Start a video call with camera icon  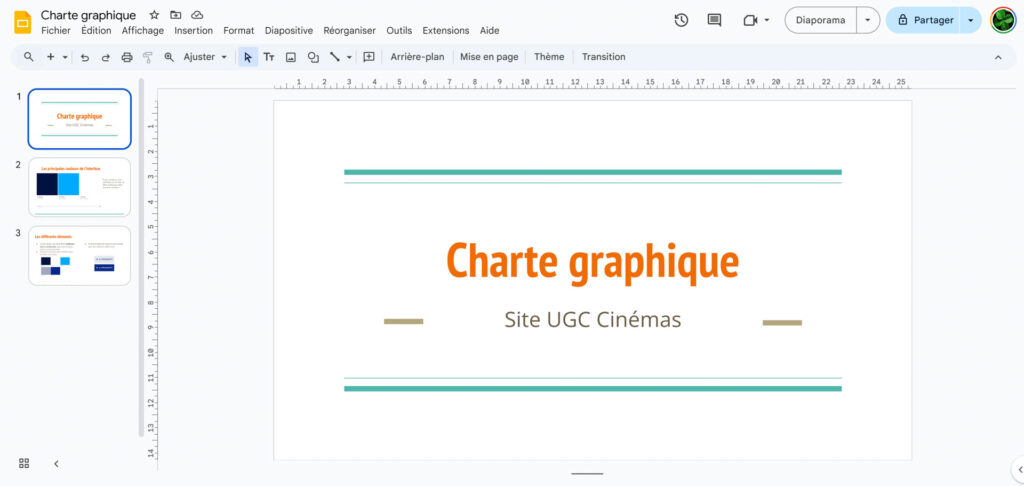(750, 20)
